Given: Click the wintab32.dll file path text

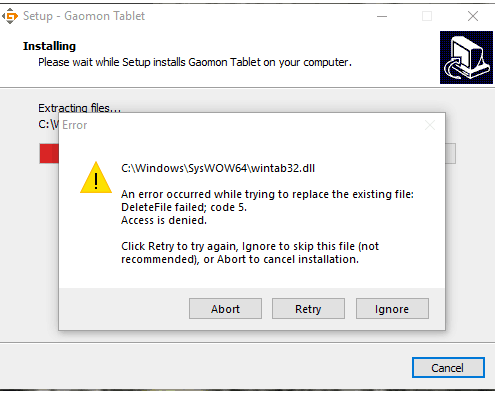Looking at the screenshot, I should click(218, 168).
